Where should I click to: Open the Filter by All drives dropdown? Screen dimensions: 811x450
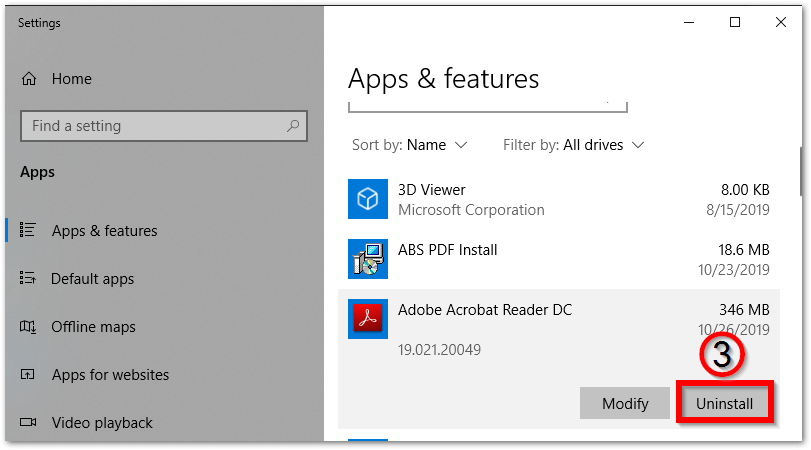click(x=574, y=145)
